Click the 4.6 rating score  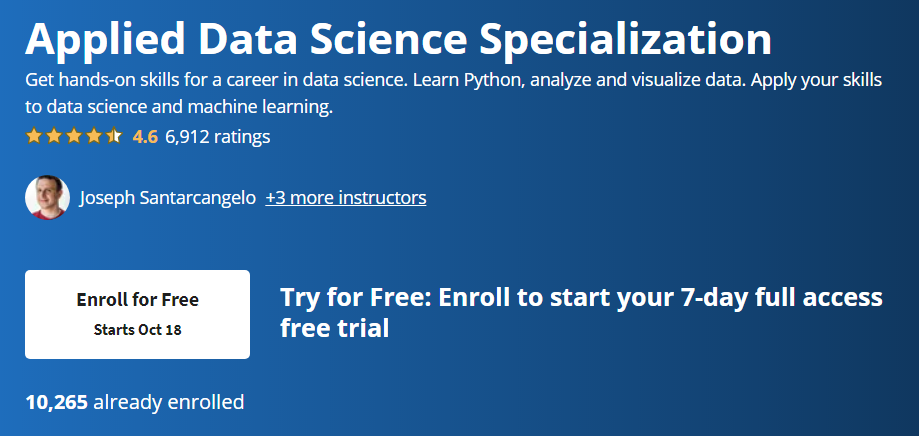(x=145, y=137)
